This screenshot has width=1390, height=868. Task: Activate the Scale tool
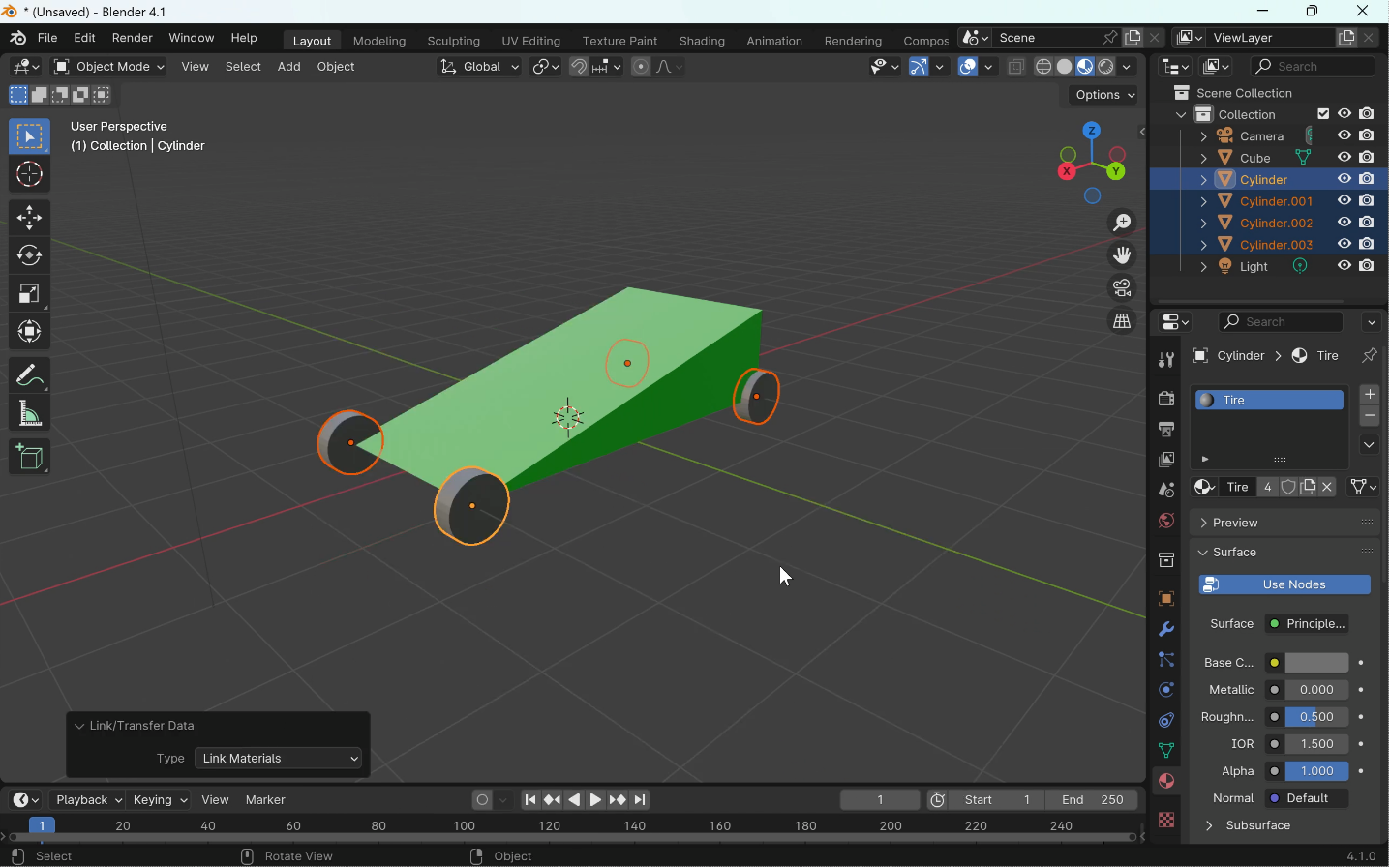click(29, 294)
